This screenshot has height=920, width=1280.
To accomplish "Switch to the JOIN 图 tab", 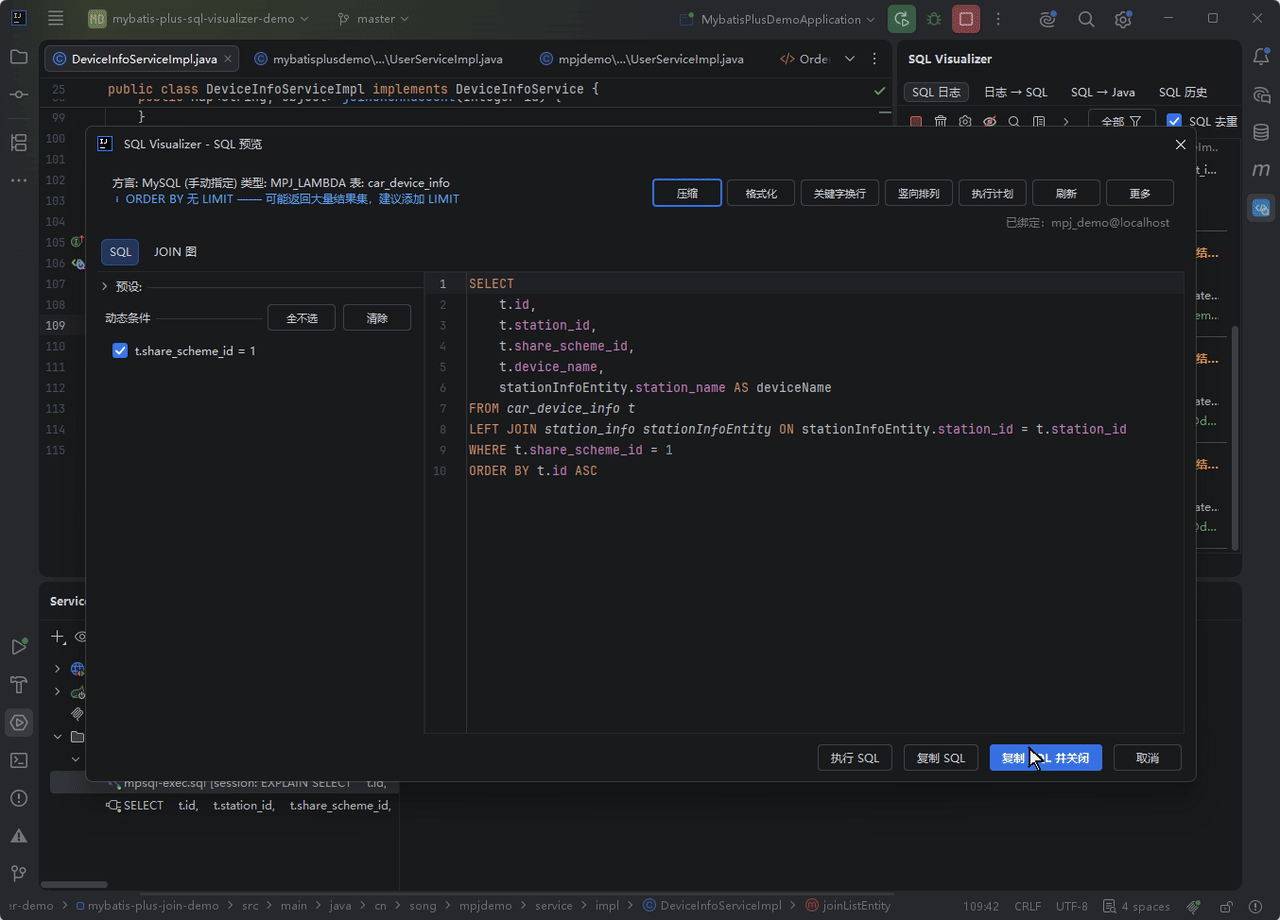I will tap(175, 252).
